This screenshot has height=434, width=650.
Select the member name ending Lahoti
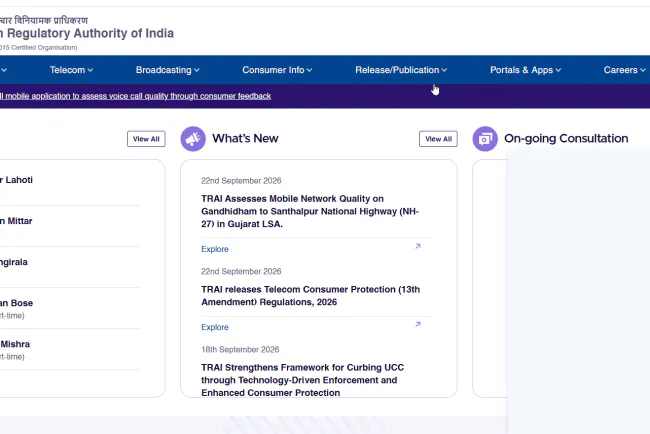[x=16, y=180]
